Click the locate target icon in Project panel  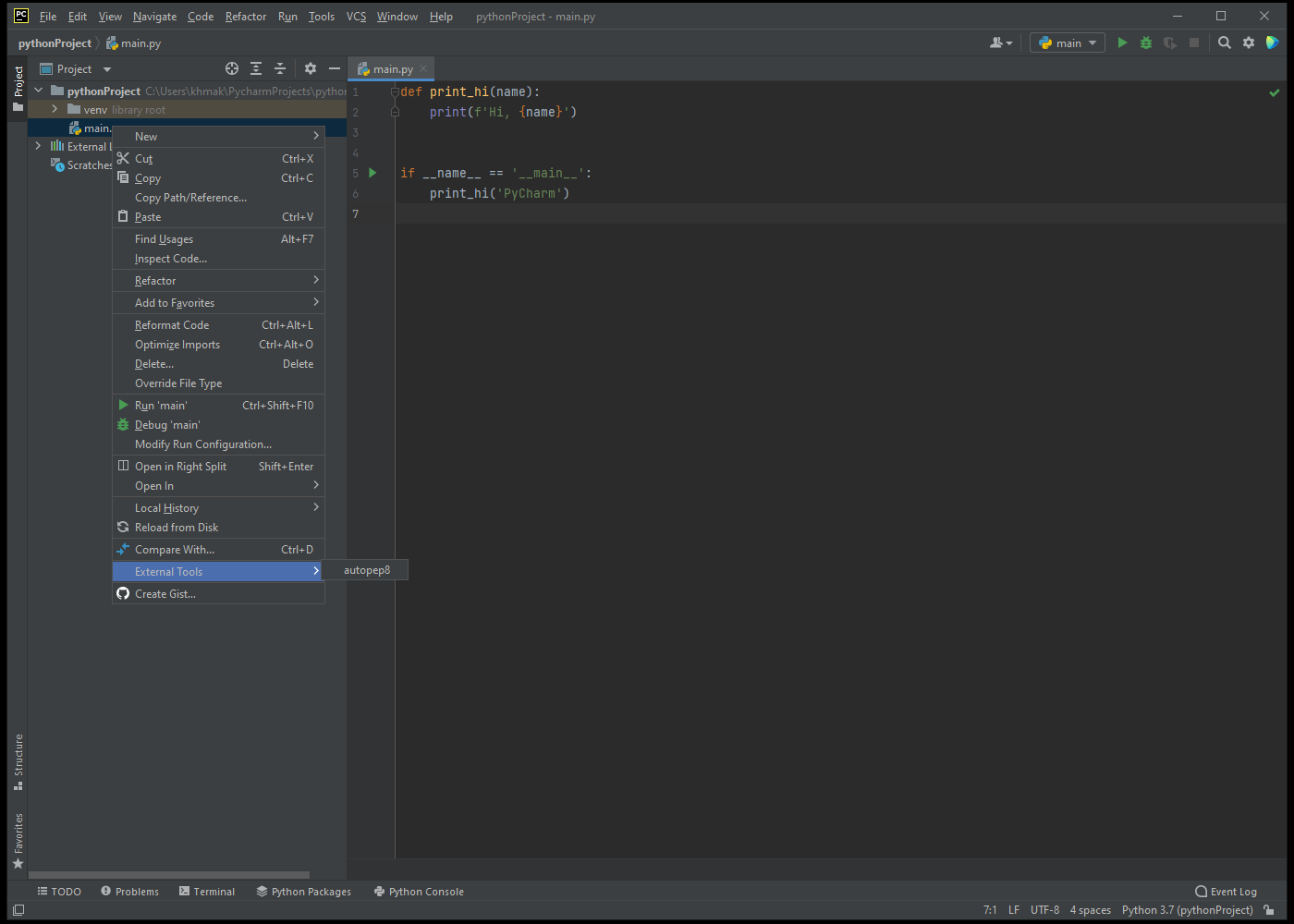tap(232, 68)
